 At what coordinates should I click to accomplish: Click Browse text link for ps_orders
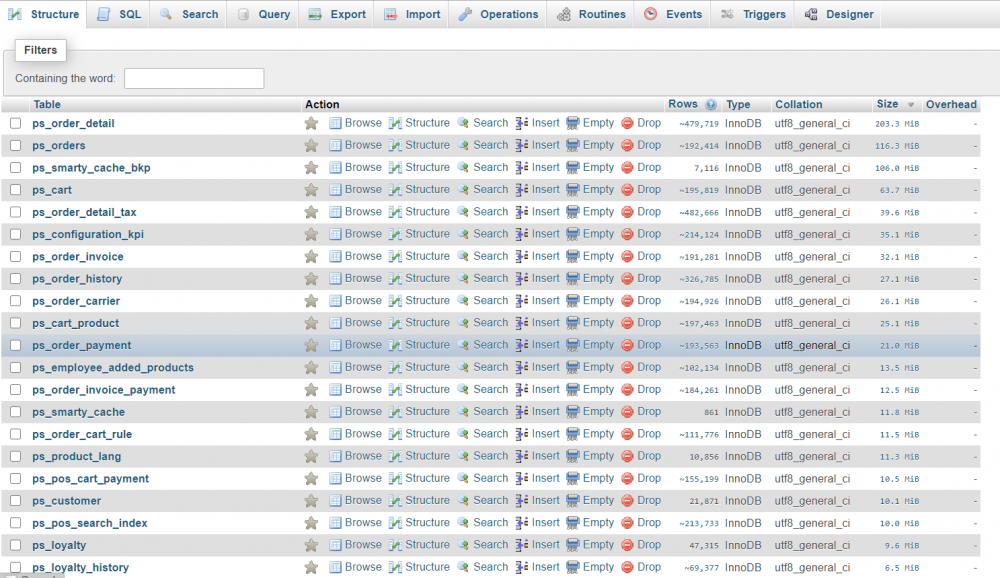(363, 145)
